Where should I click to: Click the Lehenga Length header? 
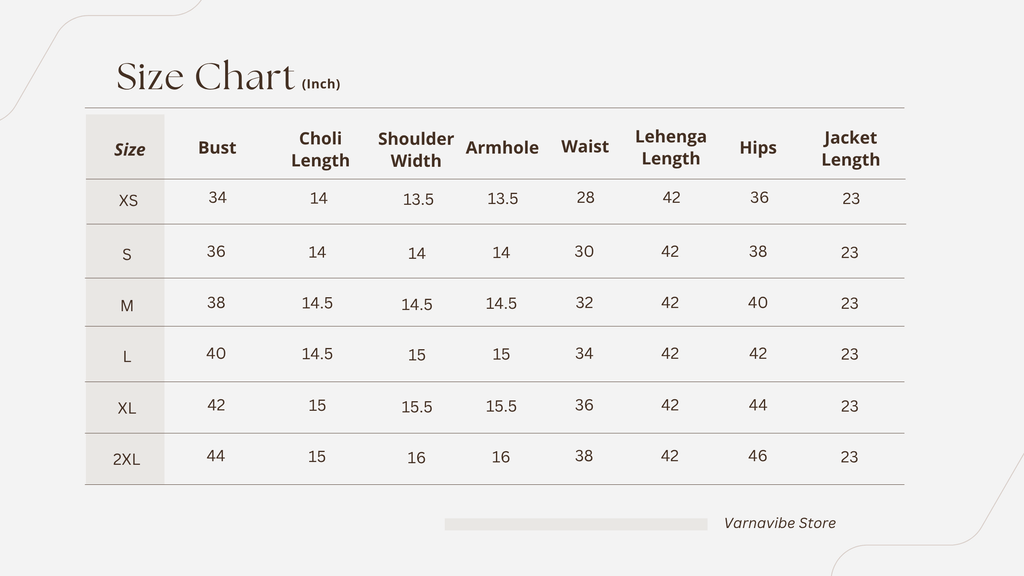click(671, 148)
